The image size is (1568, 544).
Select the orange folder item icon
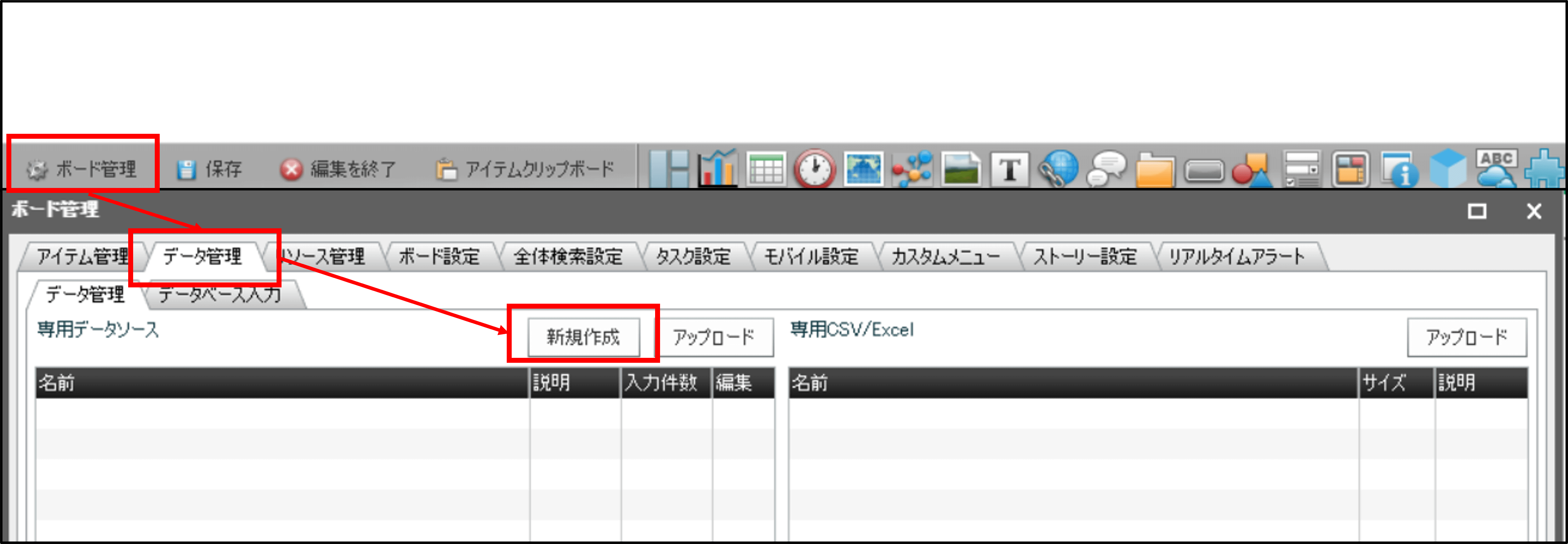click(1155, 168)
